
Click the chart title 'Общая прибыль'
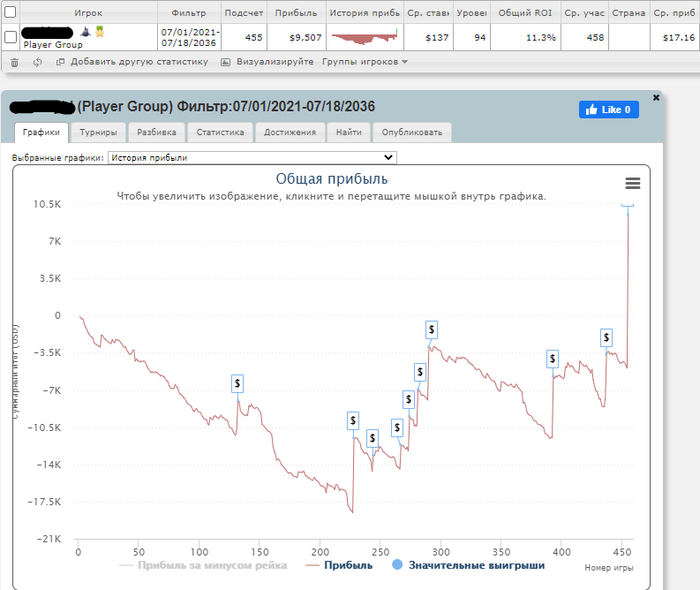pos(331,179)
